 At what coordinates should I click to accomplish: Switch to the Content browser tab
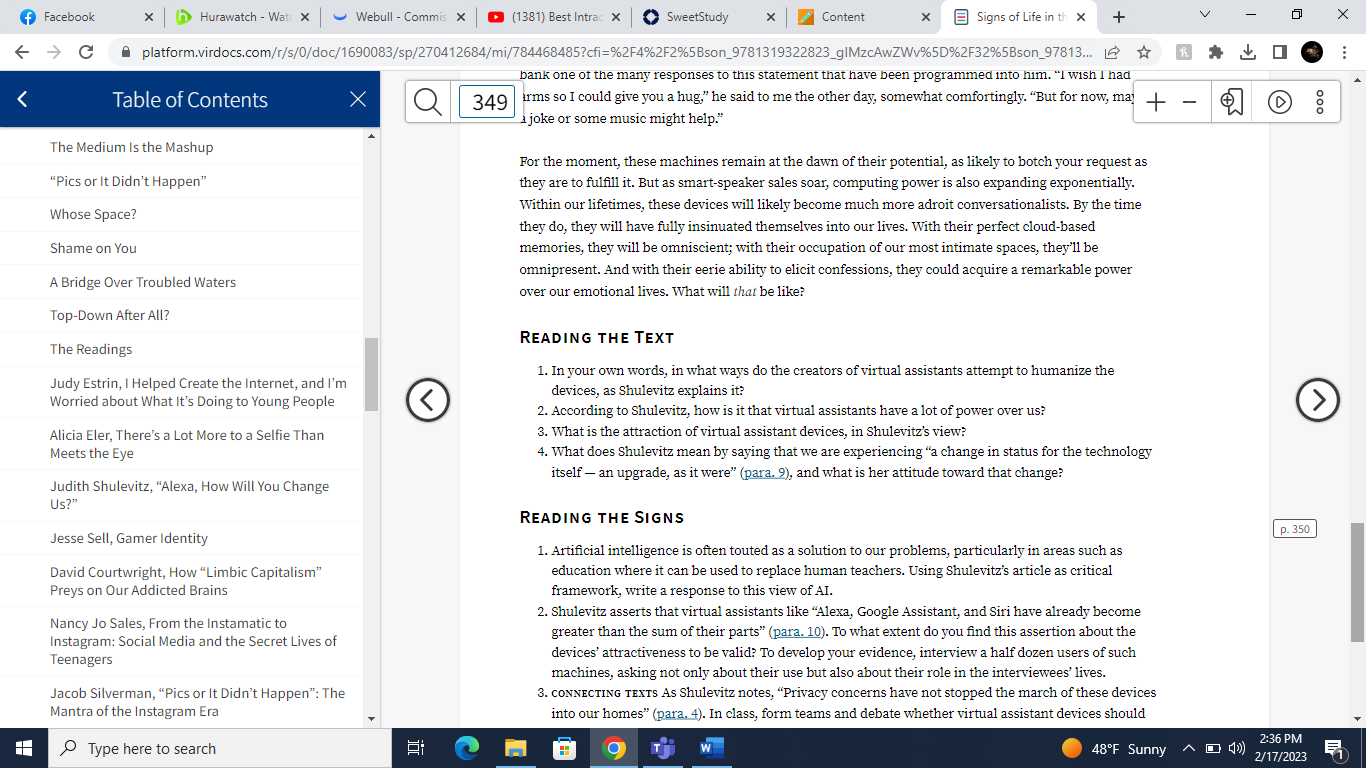tap(864, 17)
